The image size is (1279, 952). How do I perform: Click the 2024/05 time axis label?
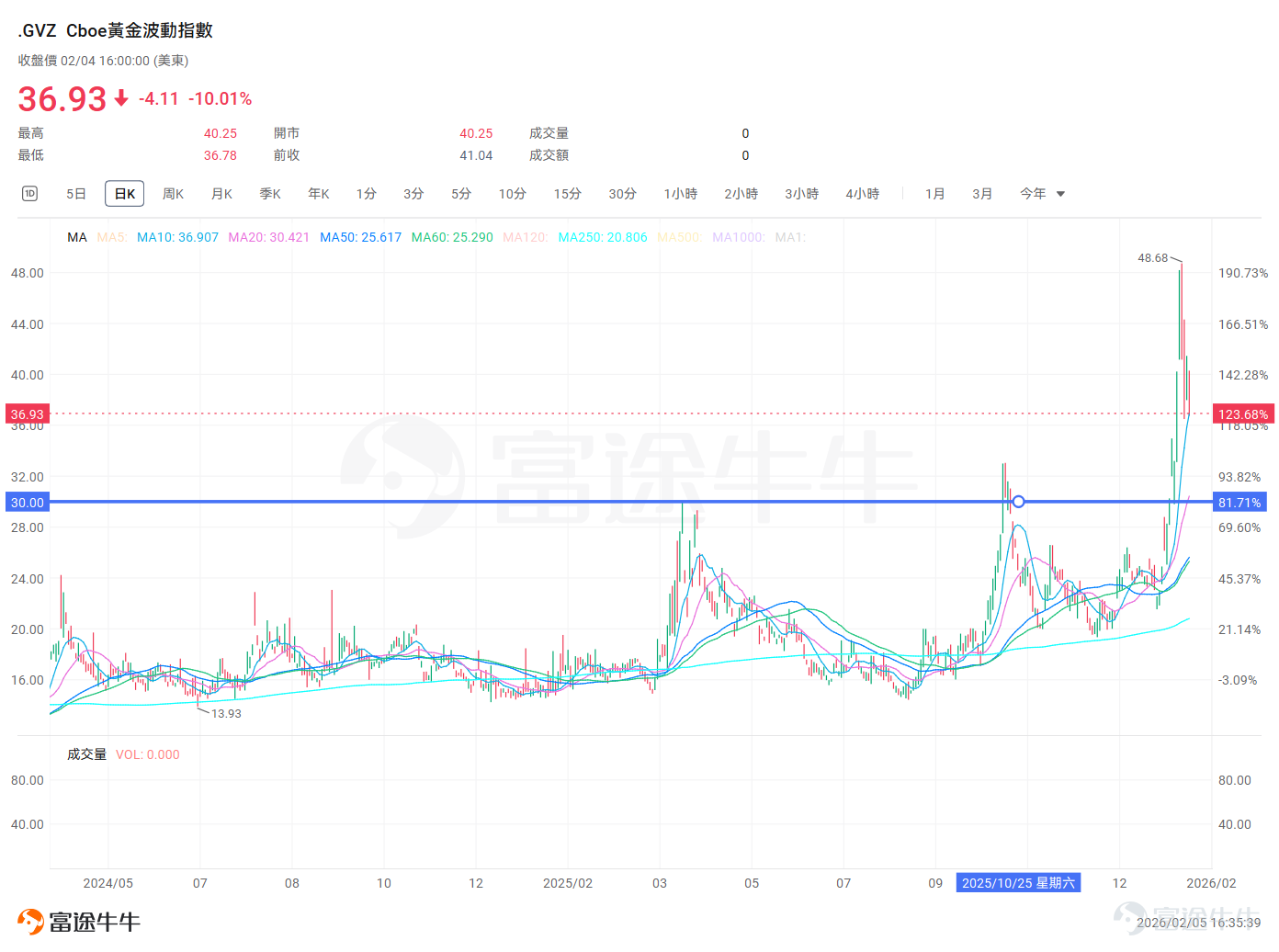tap(108, 883)
